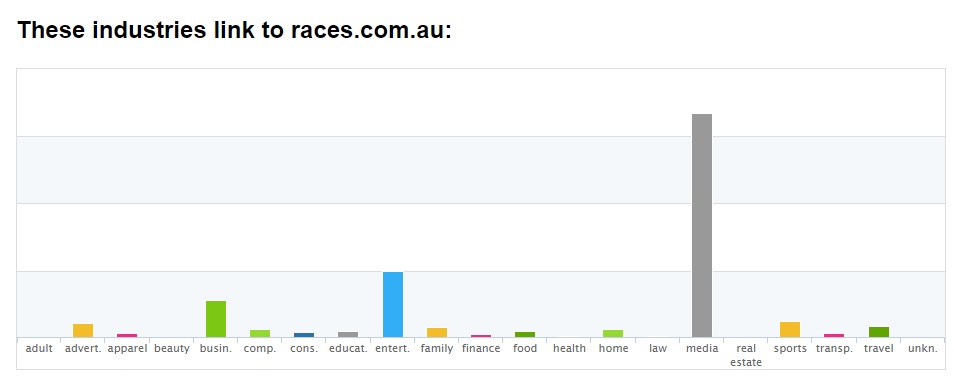Select the 'finance' axis label
954x379 pixels.
pyautogui.click(x=481, y=349)
